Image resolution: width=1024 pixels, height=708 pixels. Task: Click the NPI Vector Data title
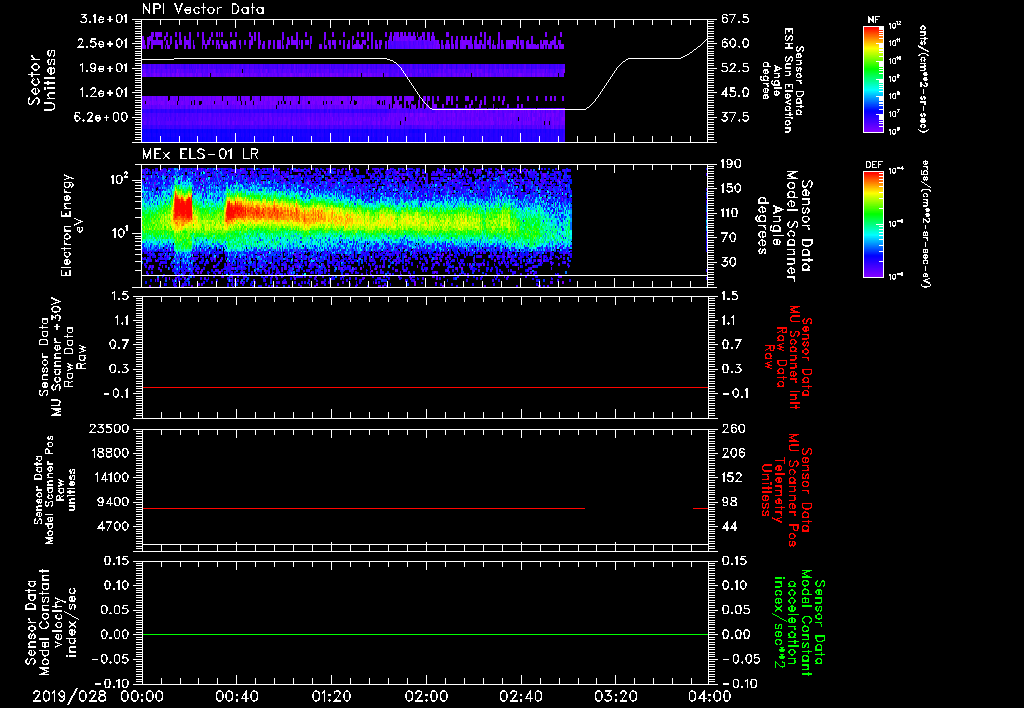click(x=203, y=9)
